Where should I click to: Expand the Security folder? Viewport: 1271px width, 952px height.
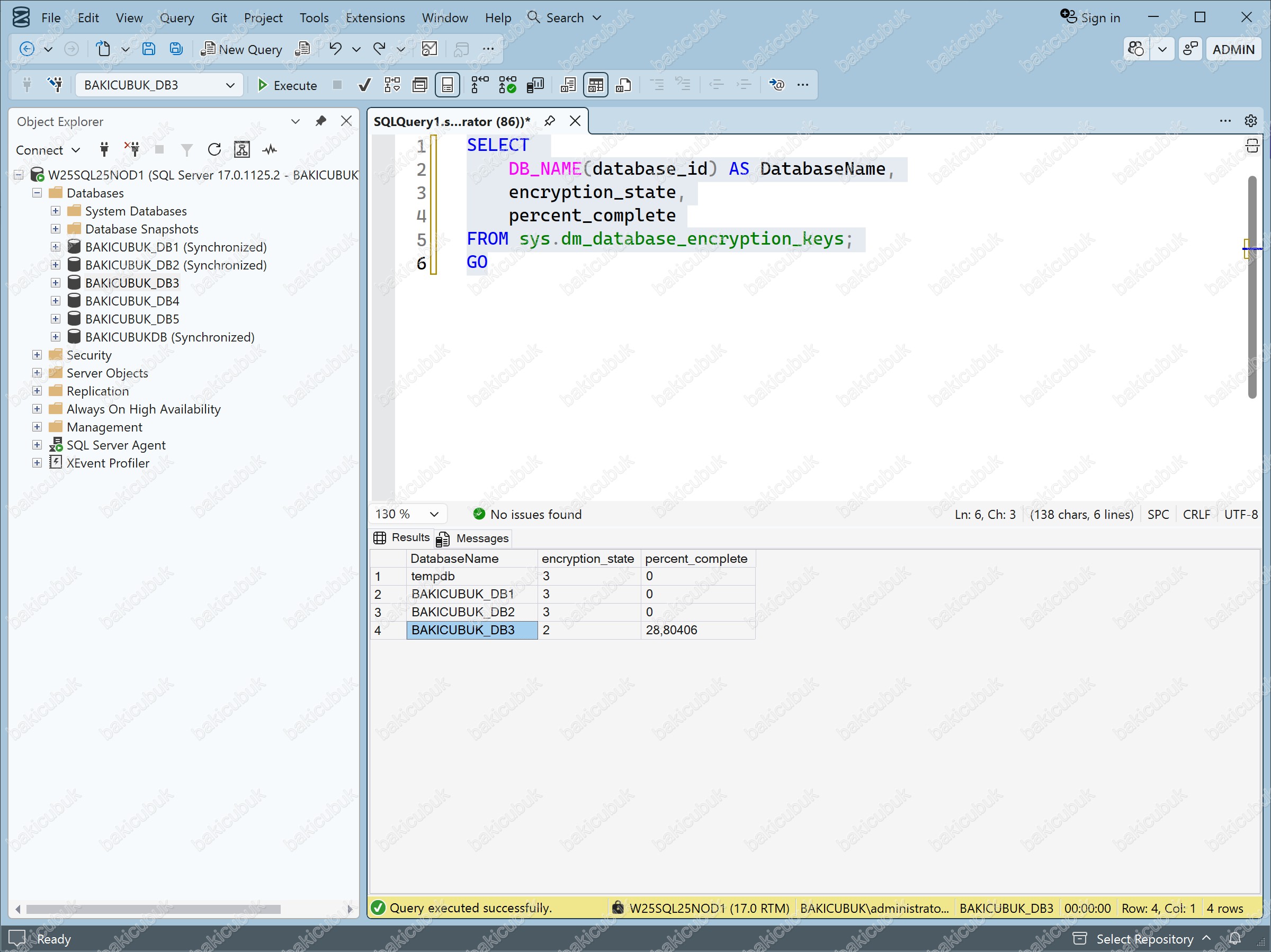point(37,355)
